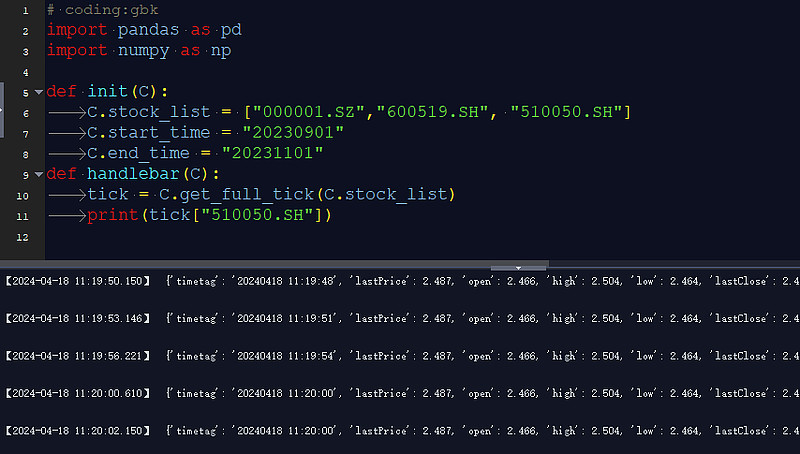Collapse the init function fold arrow
Image resolution: width=800 pixels, height=454 pixels.
click(x=38, y=92)
